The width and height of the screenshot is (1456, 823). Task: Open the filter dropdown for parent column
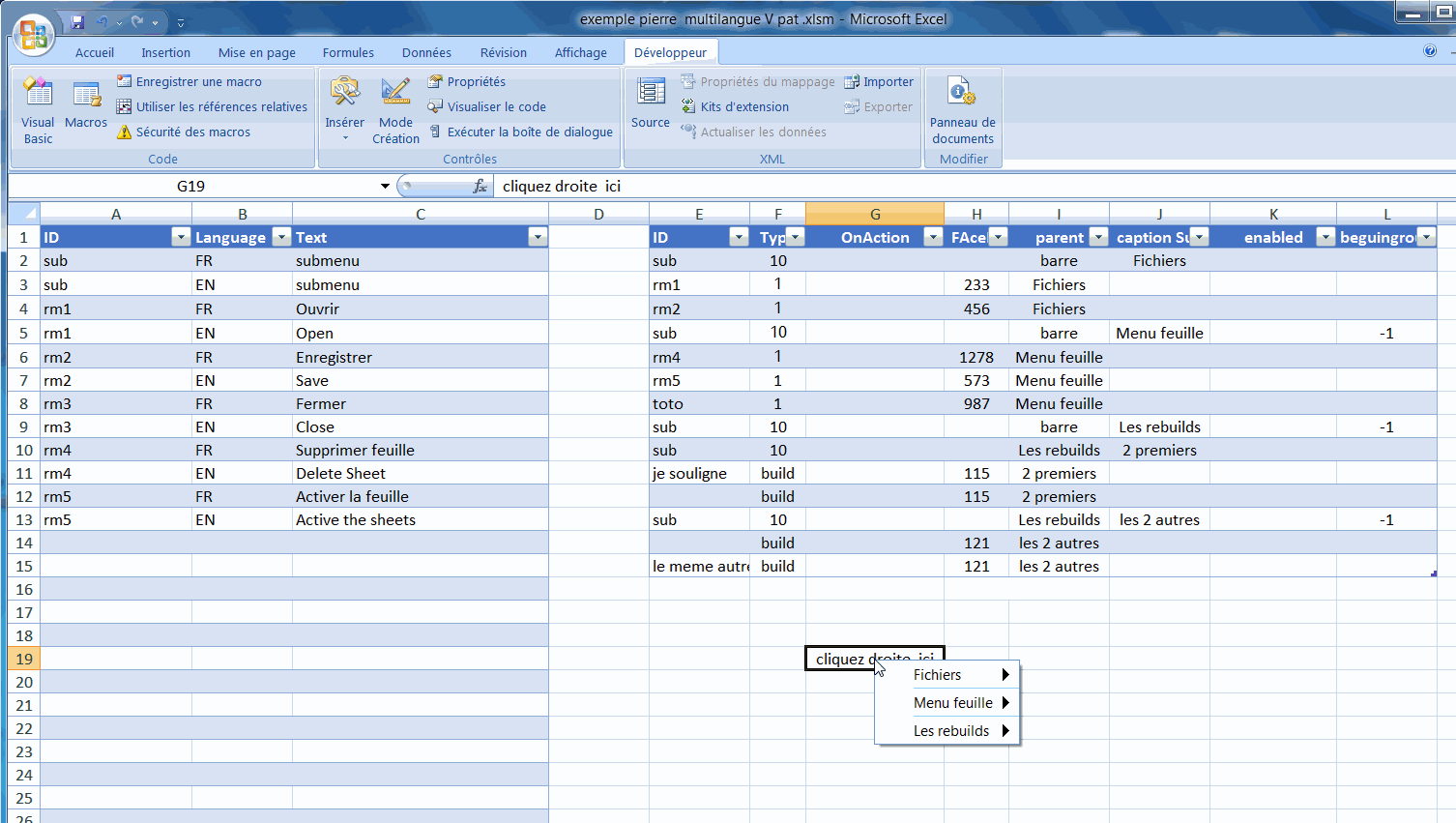pyautogui.click(x=1098, y=237)
